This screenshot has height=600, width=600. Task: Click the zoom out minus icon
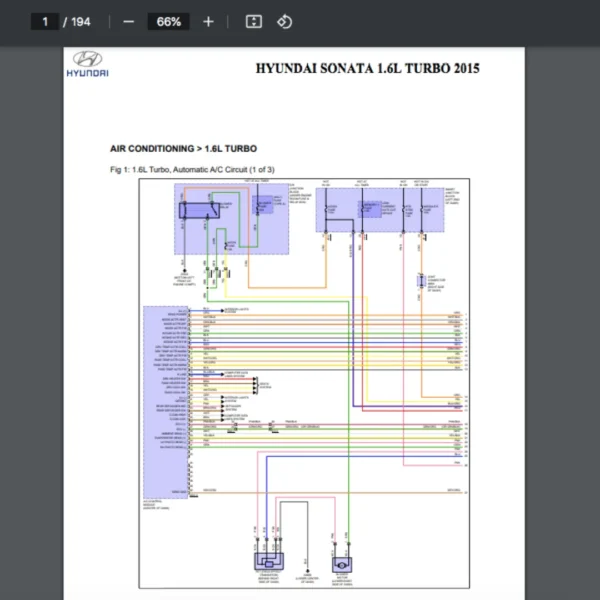coord(128,21)
